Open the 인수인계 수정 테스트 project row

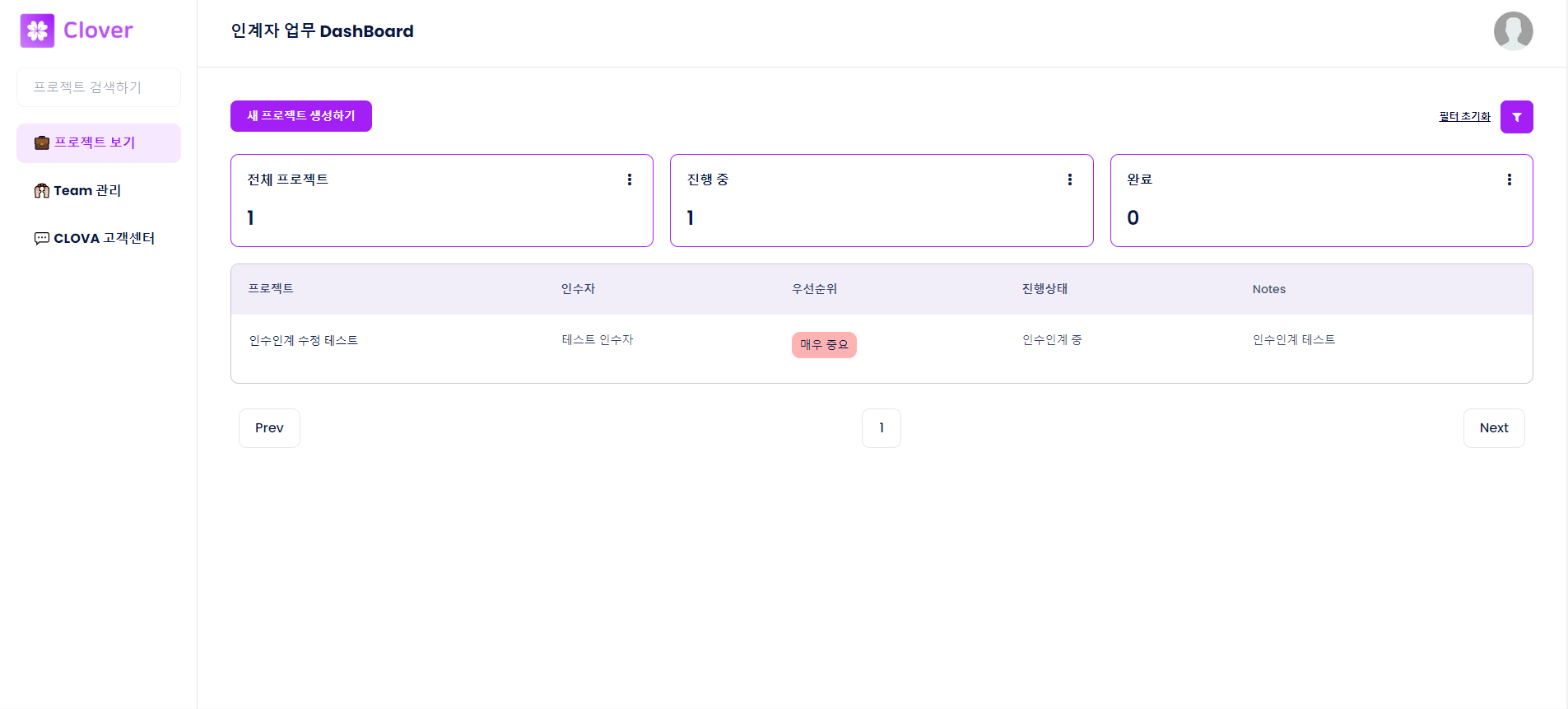[882, 348]
